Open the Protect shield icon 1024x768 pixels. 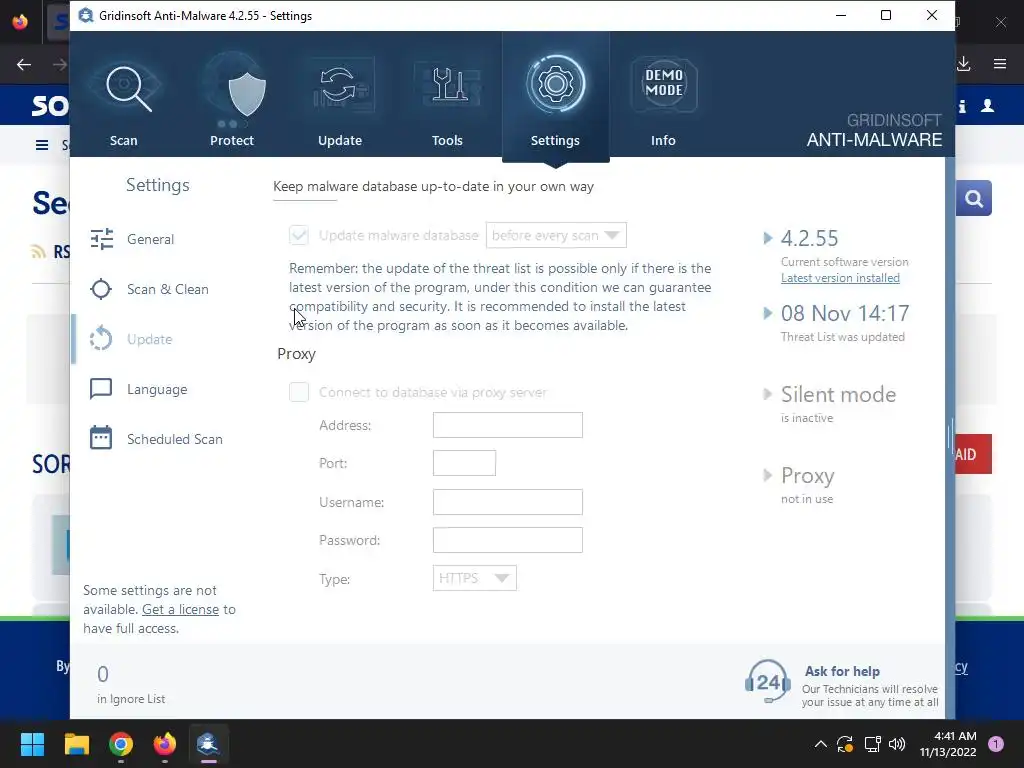tap(247, 95)
